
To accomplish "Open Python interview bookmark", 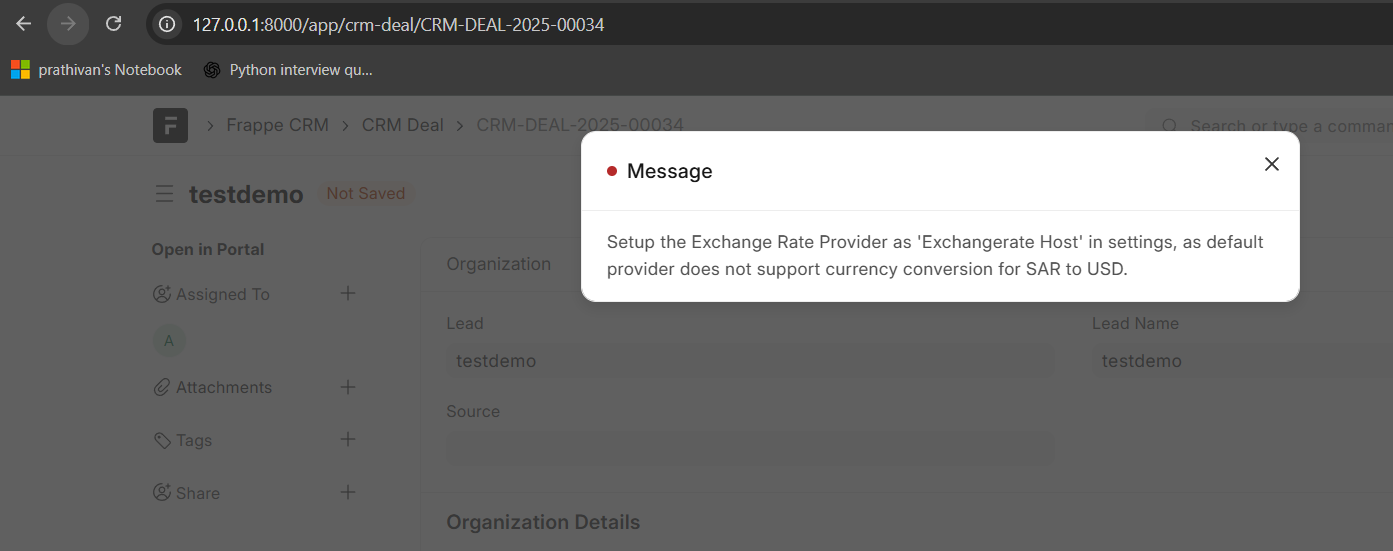I will point(288,70).
